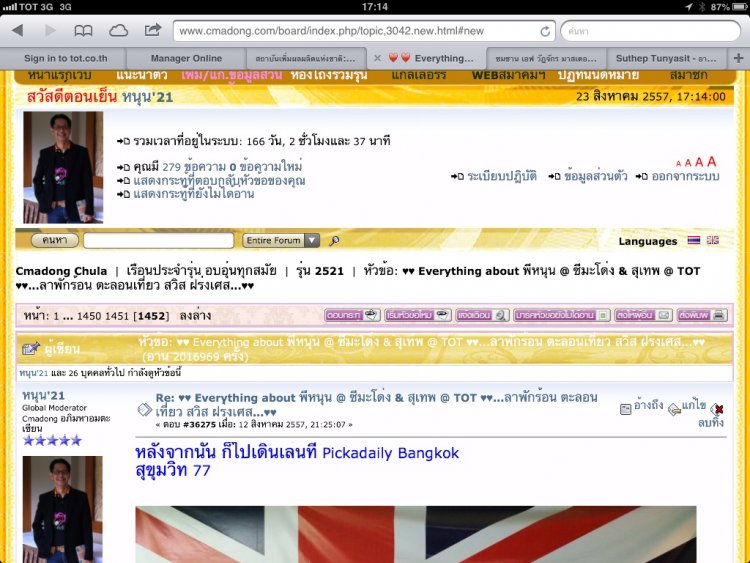This screenshot has height=563, width=750.
Task: Open ห้องโถงรวมรุ่น menu item
Action: coord(329,76)
